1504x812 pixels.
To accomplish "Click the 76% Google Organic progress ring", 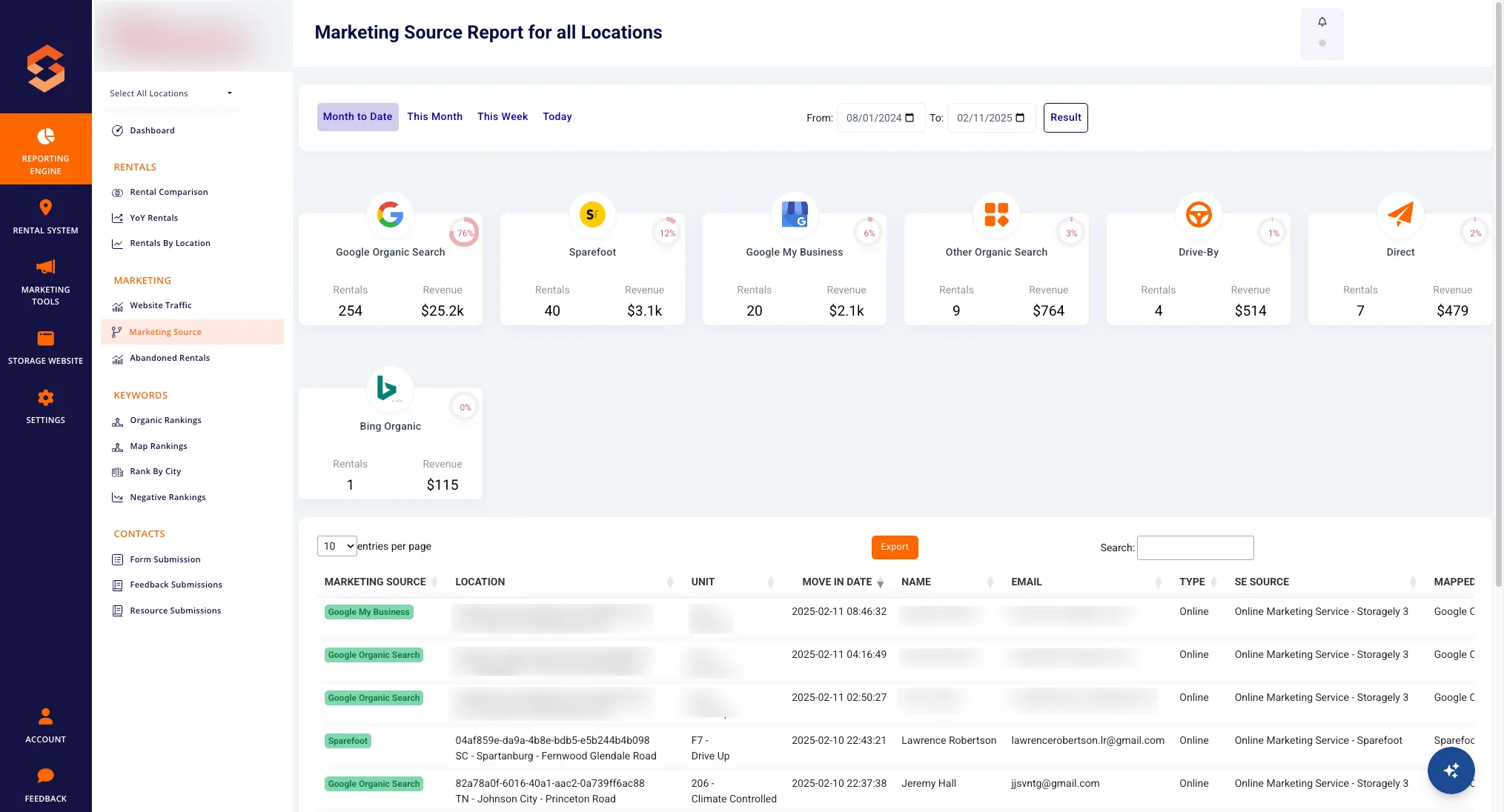I will 465,233.
